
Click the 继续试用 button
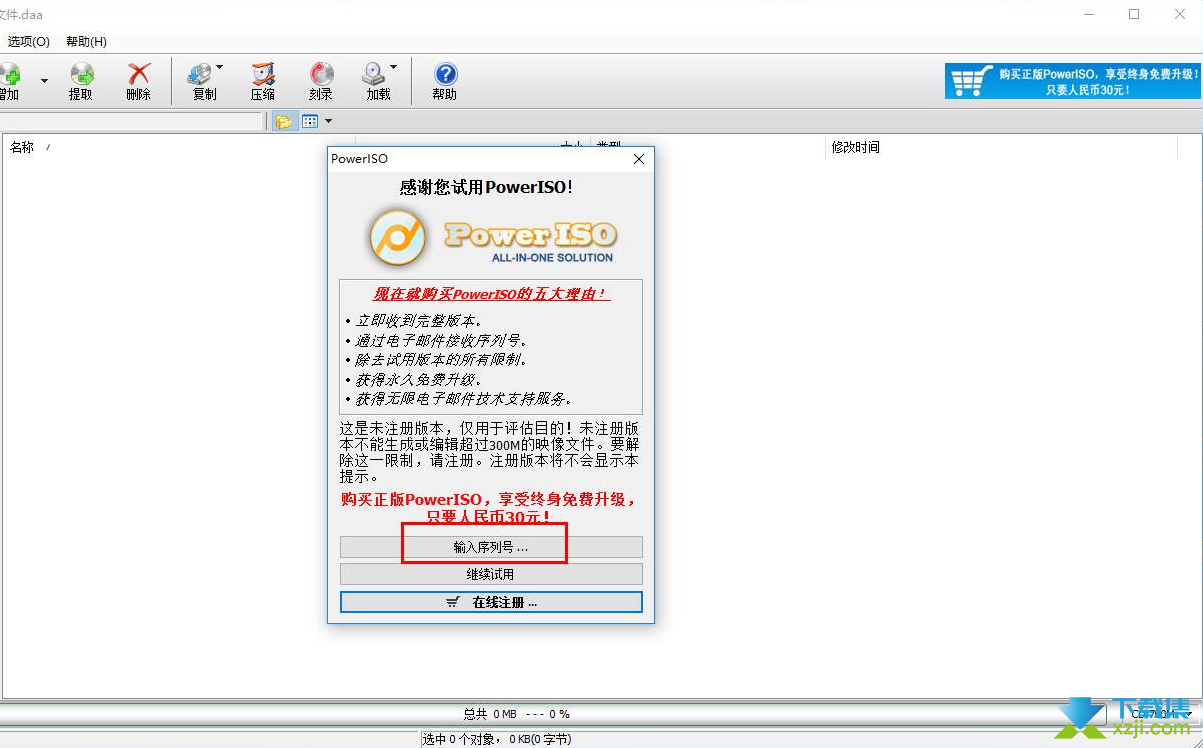[491, 574]
